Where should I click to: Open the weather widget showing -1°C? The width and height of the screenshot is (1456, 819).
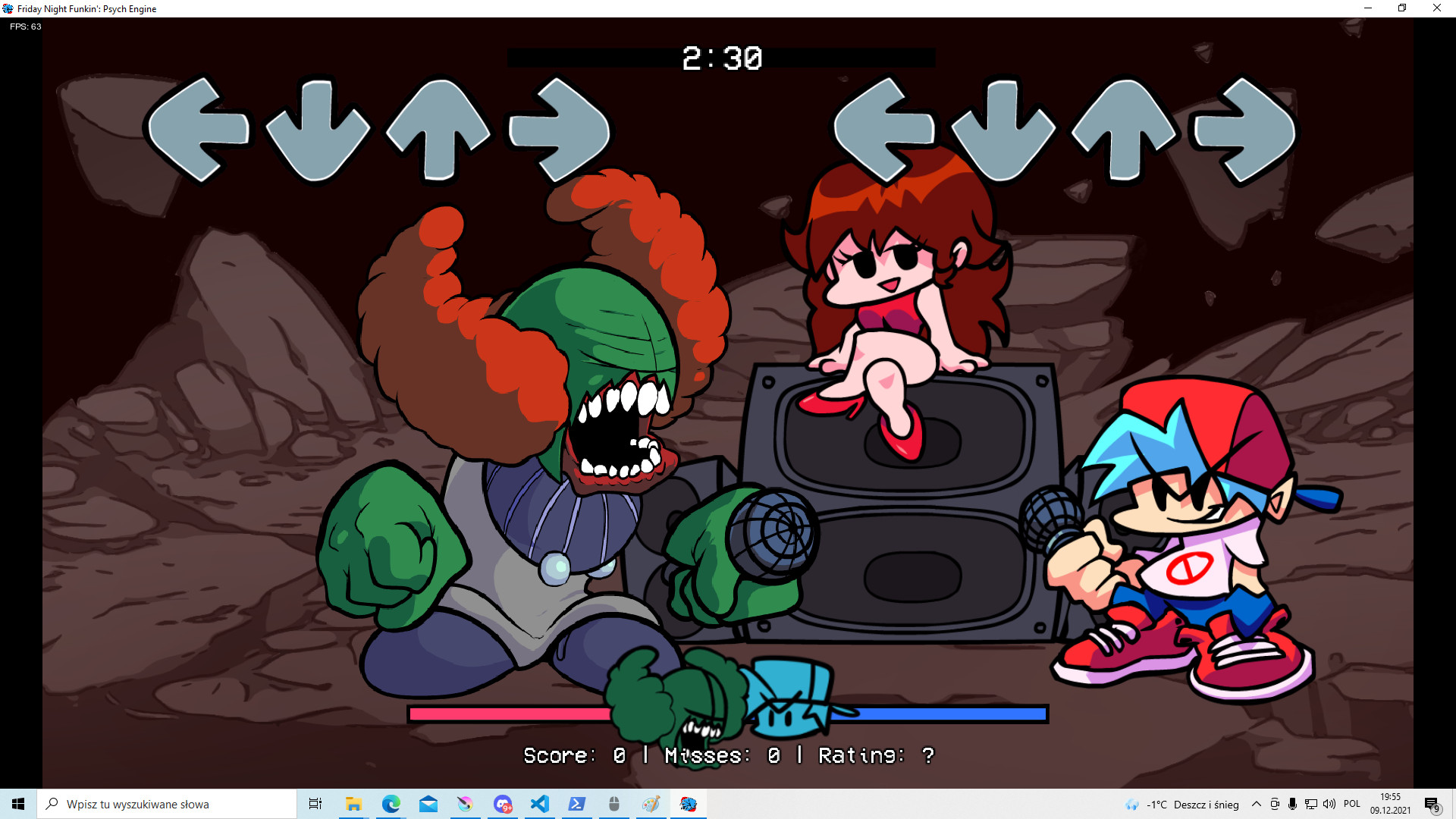tap(1183, 805)
